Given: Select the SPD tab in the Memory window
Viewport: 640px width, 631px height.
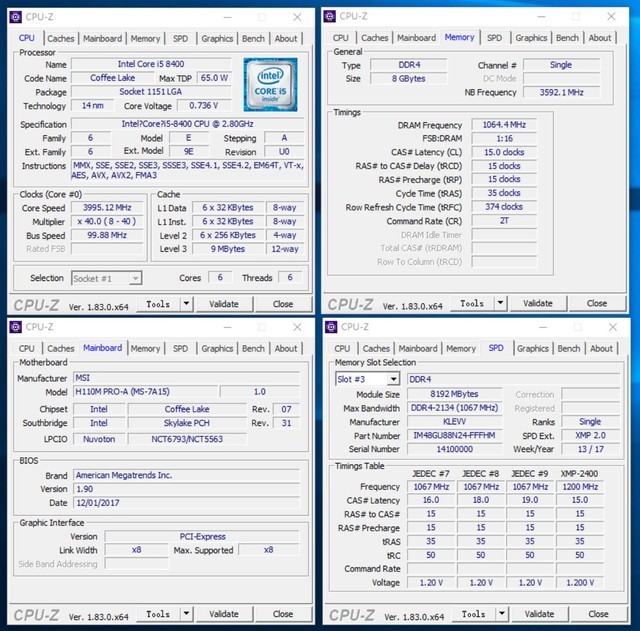Looking at the screenshot, I should [x=494, y=38].
